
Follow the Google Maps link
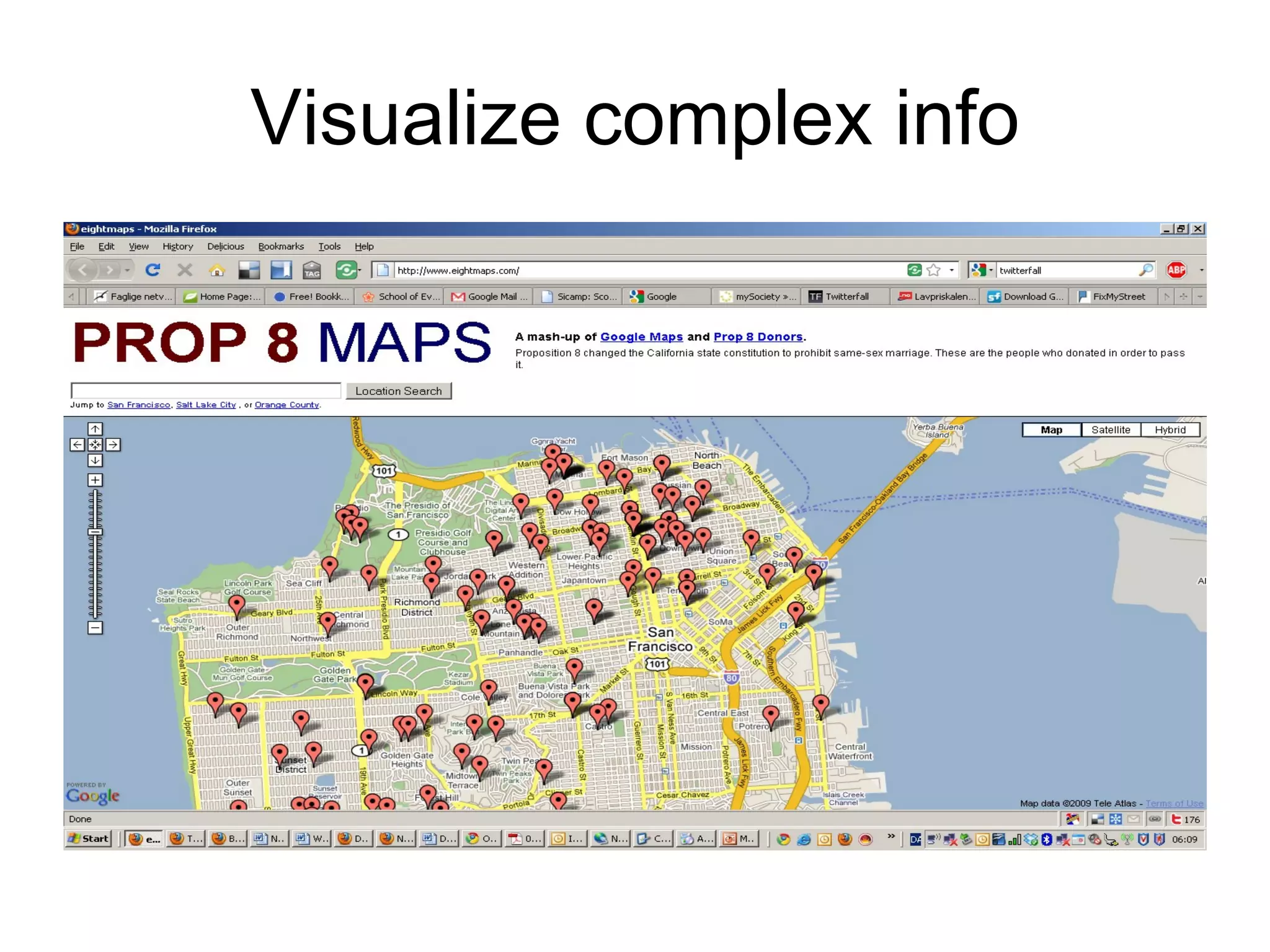pyautogui.click(x=641, y=337)
